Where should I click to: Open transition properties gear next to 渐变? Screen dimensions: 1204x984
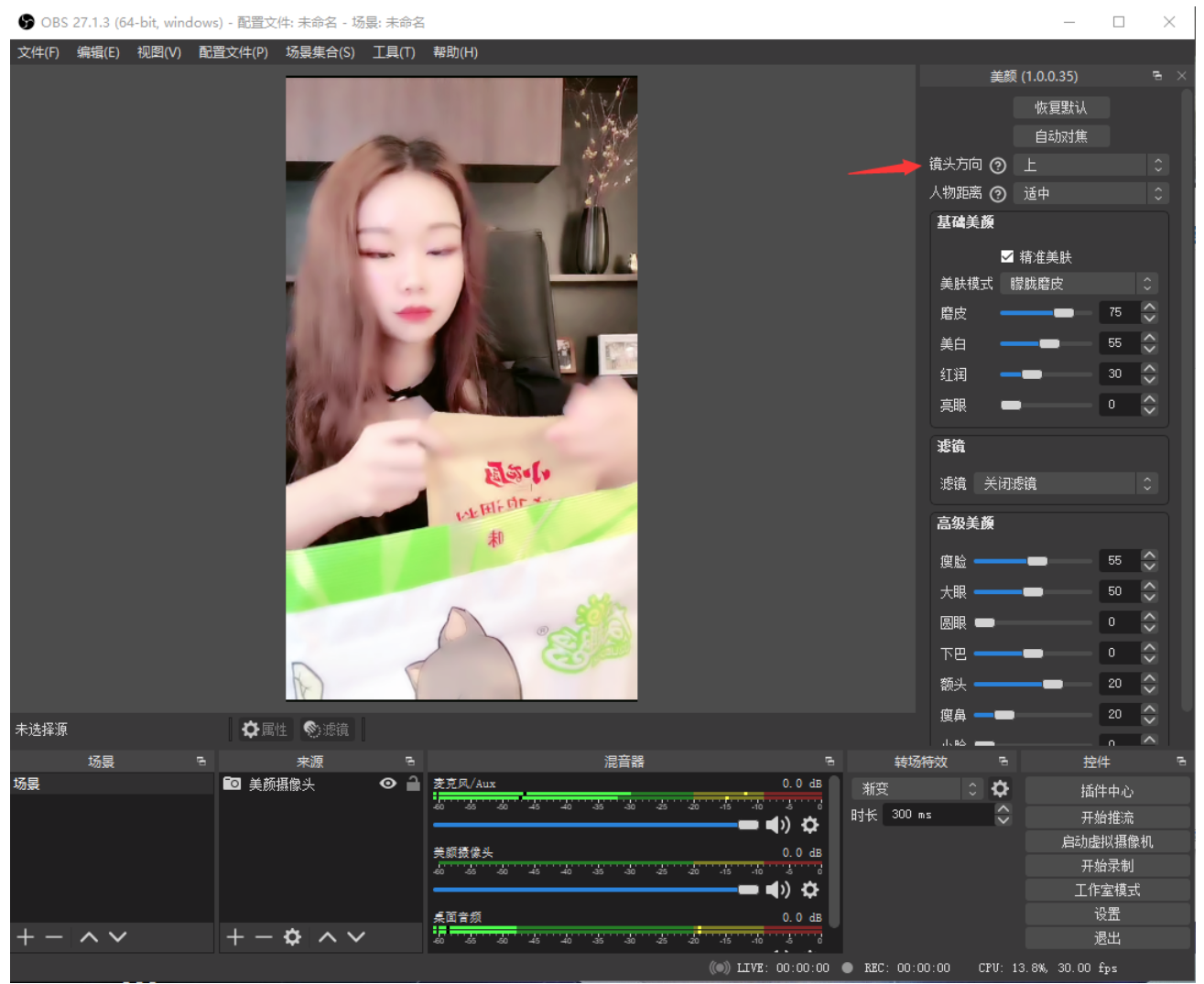point(1000,788)
